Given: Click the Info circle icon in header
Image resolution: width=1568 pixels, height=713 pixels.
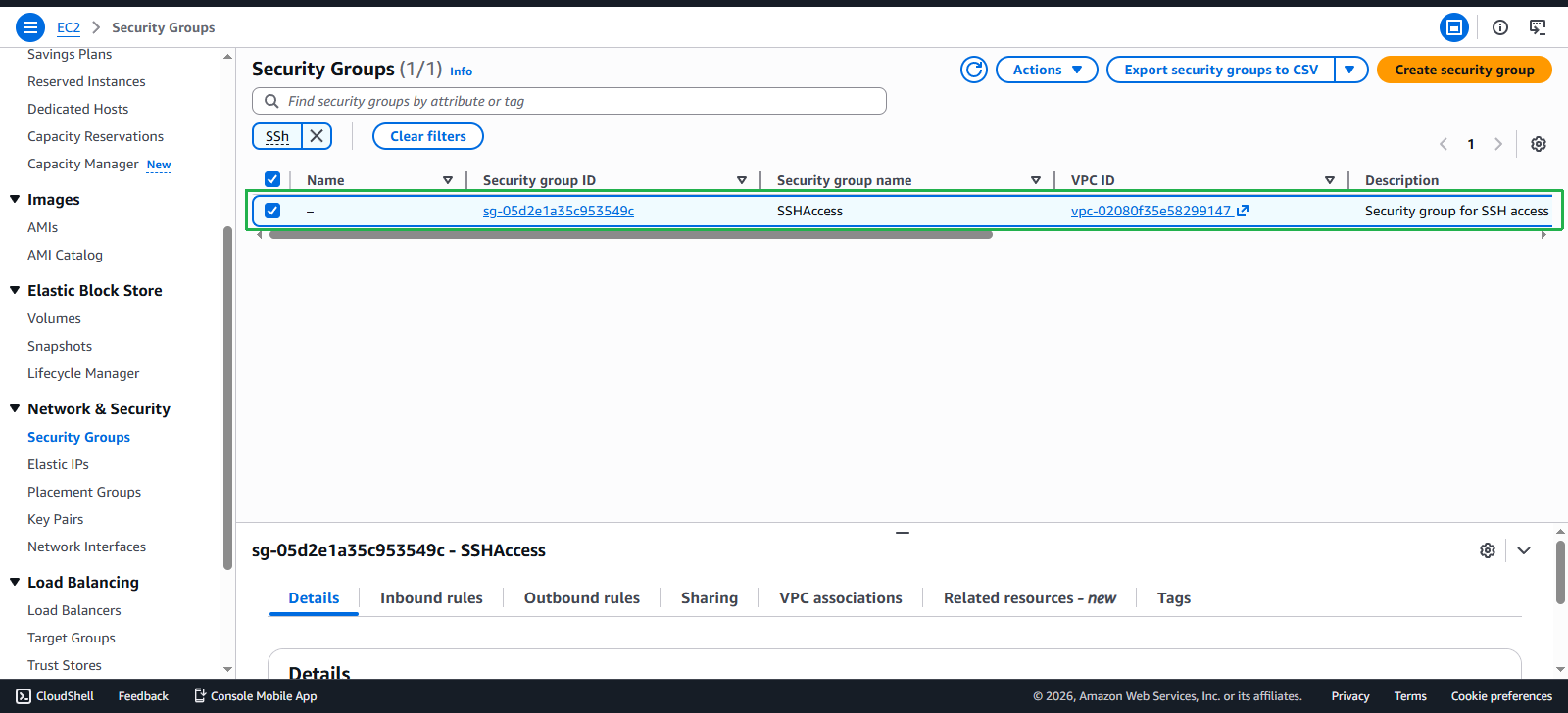Looking at the screenshot, I should [x=1500, y=27].
